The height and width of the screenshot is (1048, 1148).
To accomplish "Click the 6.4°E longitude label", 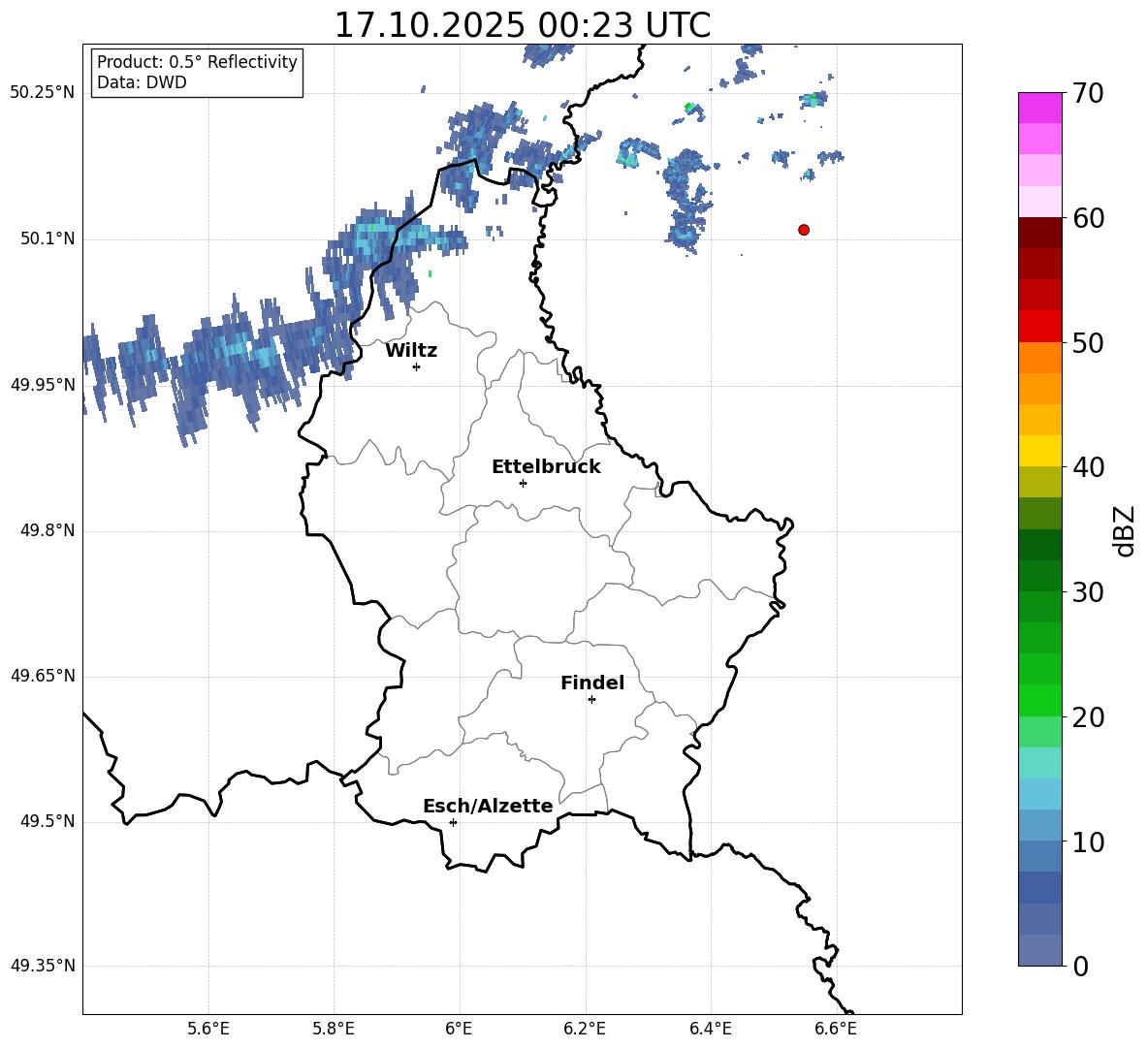I will pos(710,1029).
